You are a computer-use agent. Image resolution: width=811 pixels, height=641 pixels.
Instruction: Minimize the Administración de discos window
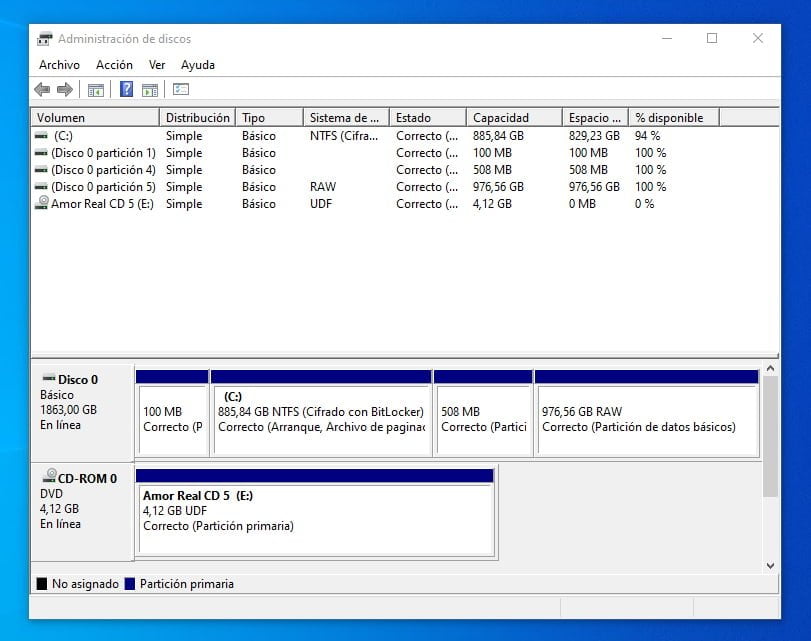pos(667,38)
